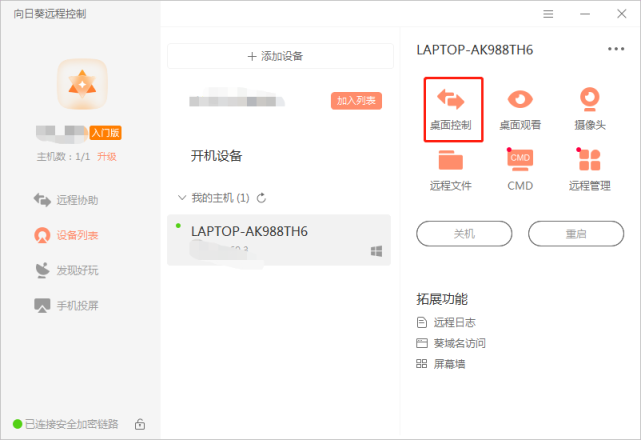Open 桌面控制 desktop control
Image resolution: width=641 pixels, height=440 pixels.
click(450, 109)
